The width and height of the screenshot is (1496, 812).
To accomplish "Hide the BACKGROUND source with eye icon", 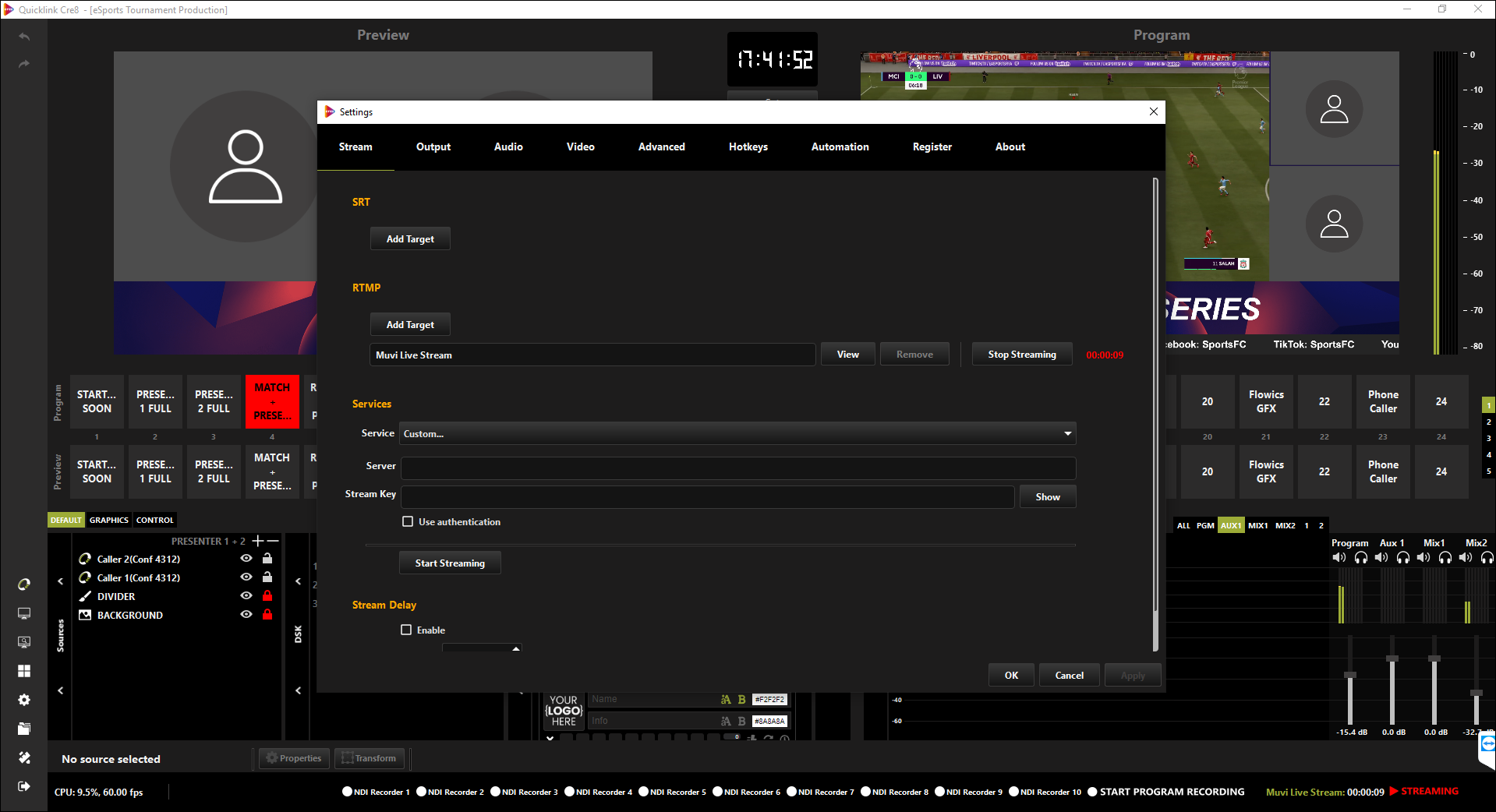I will 246,615.
